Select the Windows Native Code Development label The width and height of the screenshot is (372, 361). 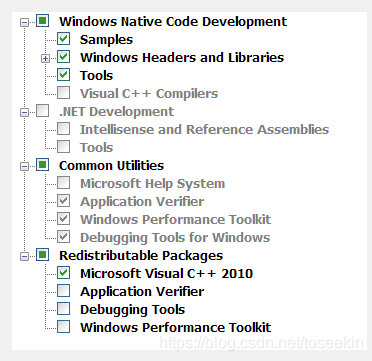click(173, 22)
